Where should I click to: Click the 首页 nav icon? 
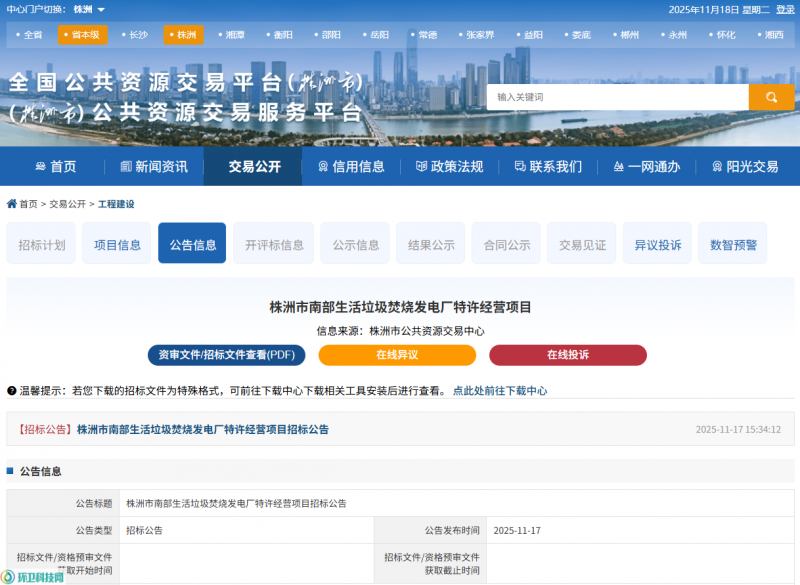tap(40, 167)
